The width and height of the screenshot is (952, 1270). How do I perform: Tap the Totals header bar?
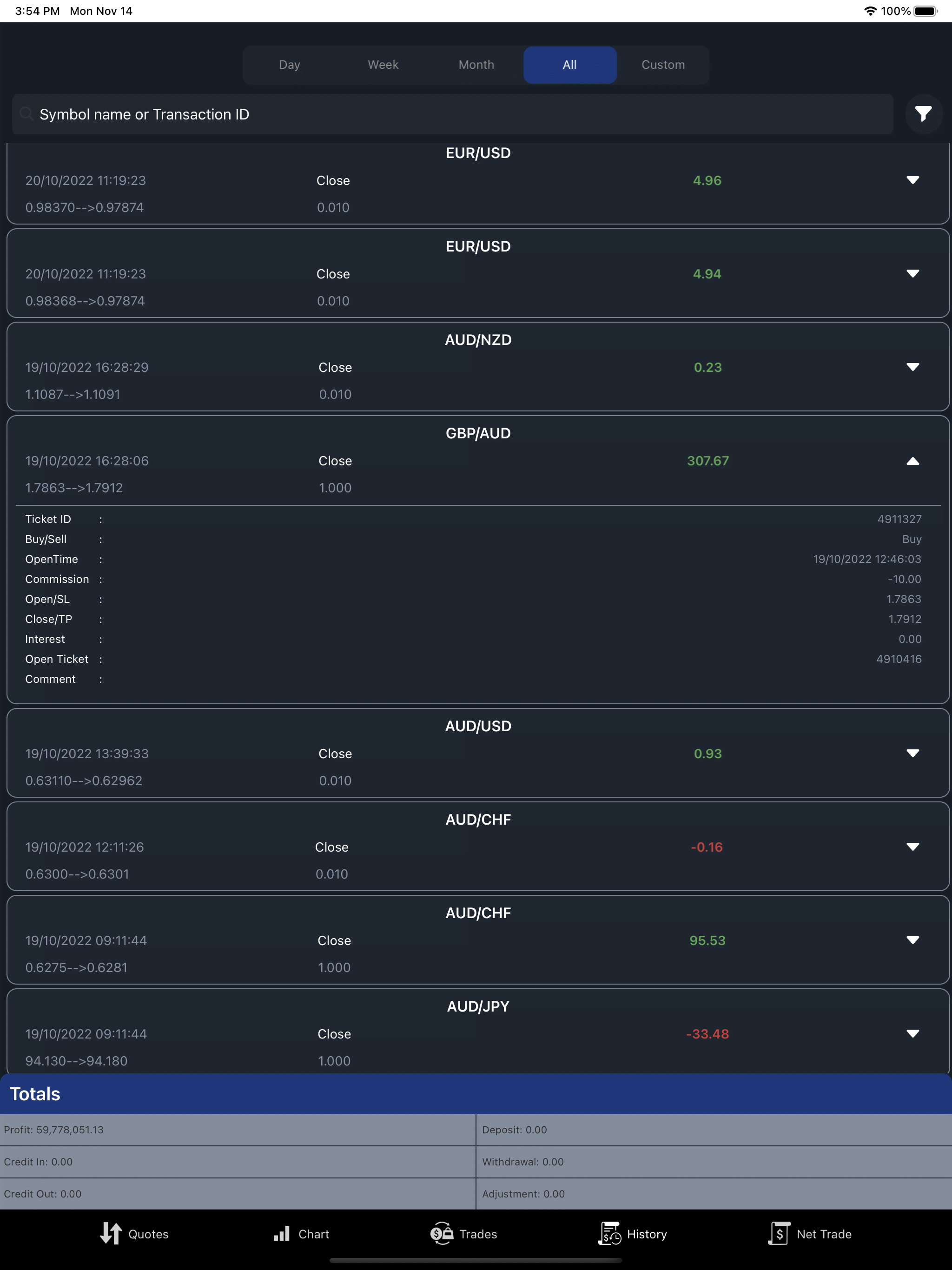tap(476, 1094)
